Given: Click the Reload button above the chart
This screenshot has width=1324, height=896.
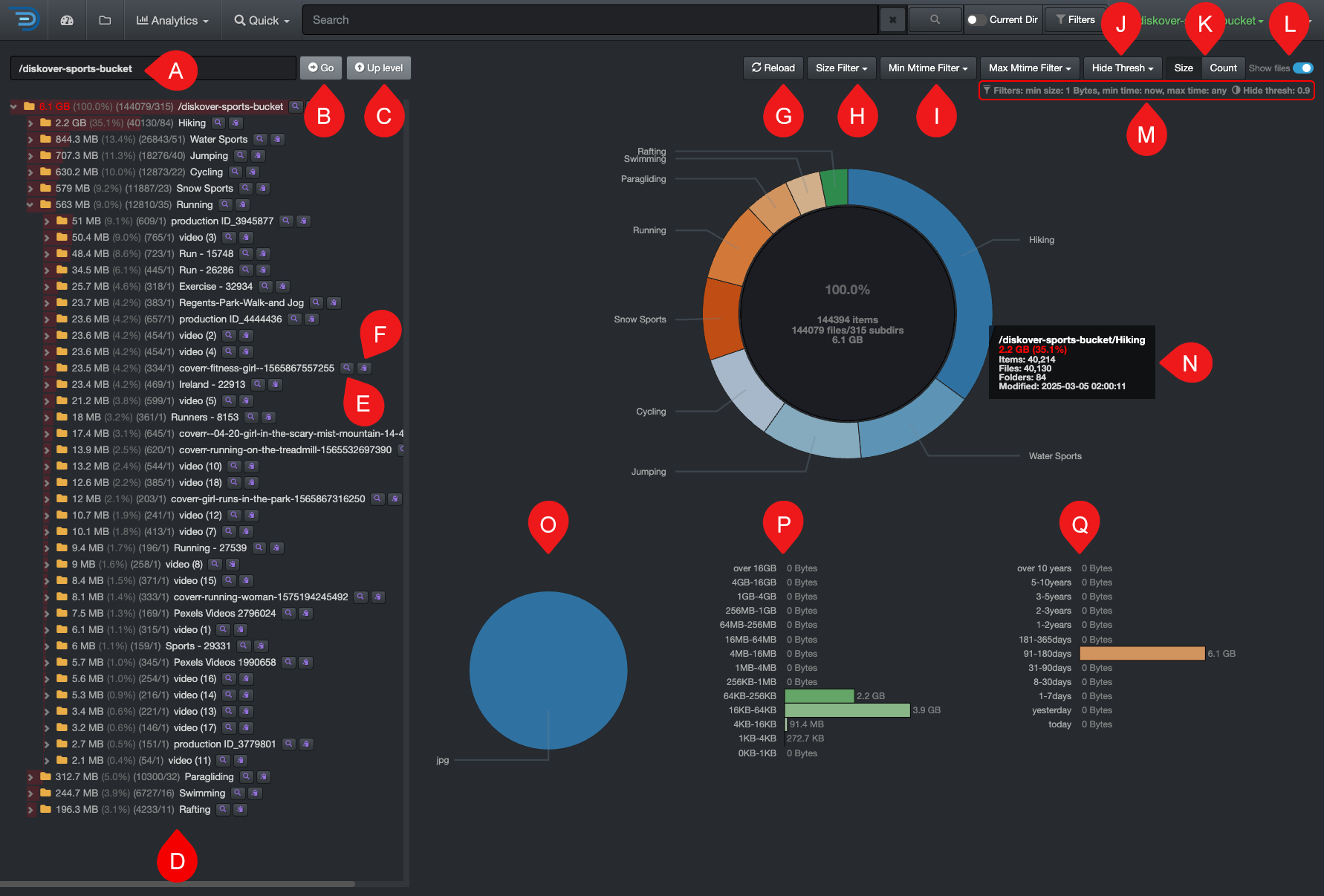Looking at the screenshot, I should [773, 68].
